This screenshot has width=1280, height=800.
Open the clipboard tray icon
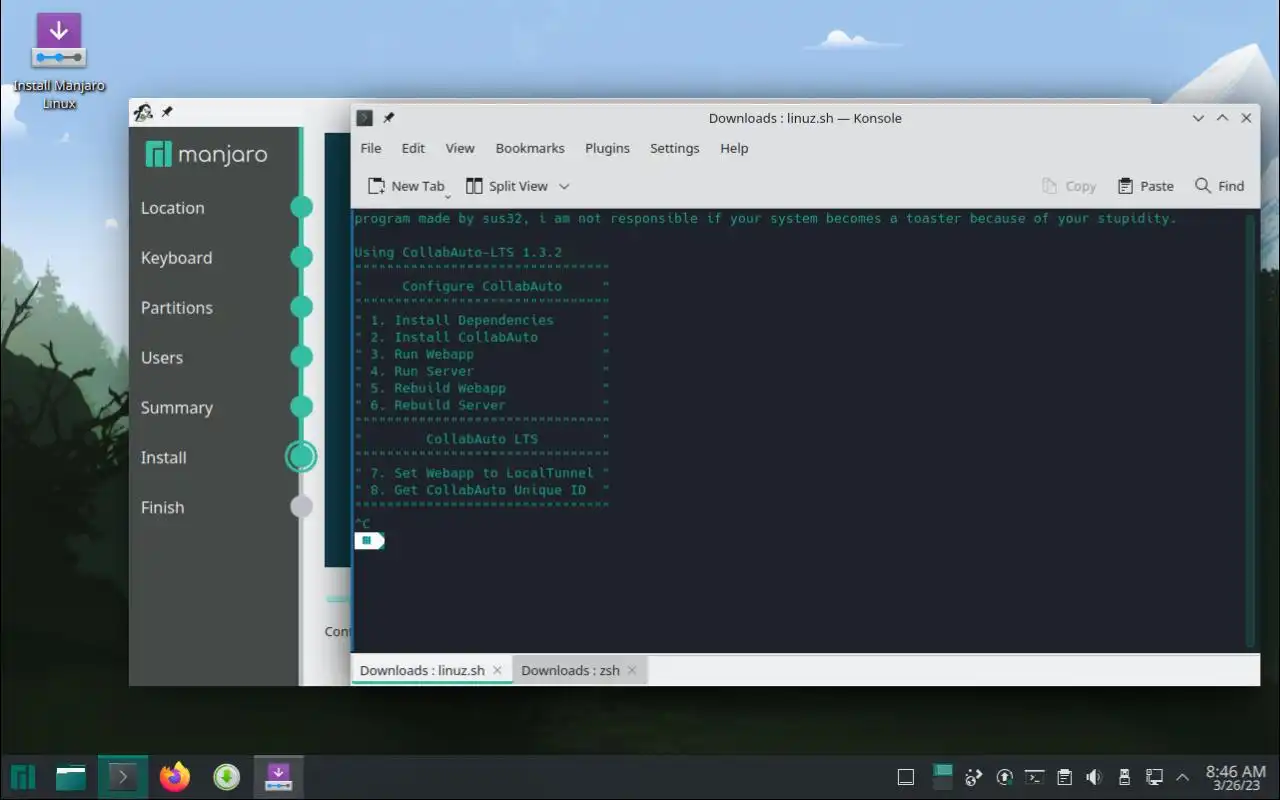1065,777
